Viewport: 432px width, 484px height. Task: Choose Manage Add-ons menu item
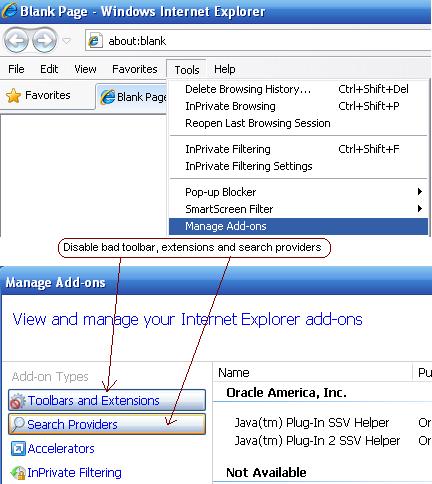pyautogui.click(x=298, y=226)
